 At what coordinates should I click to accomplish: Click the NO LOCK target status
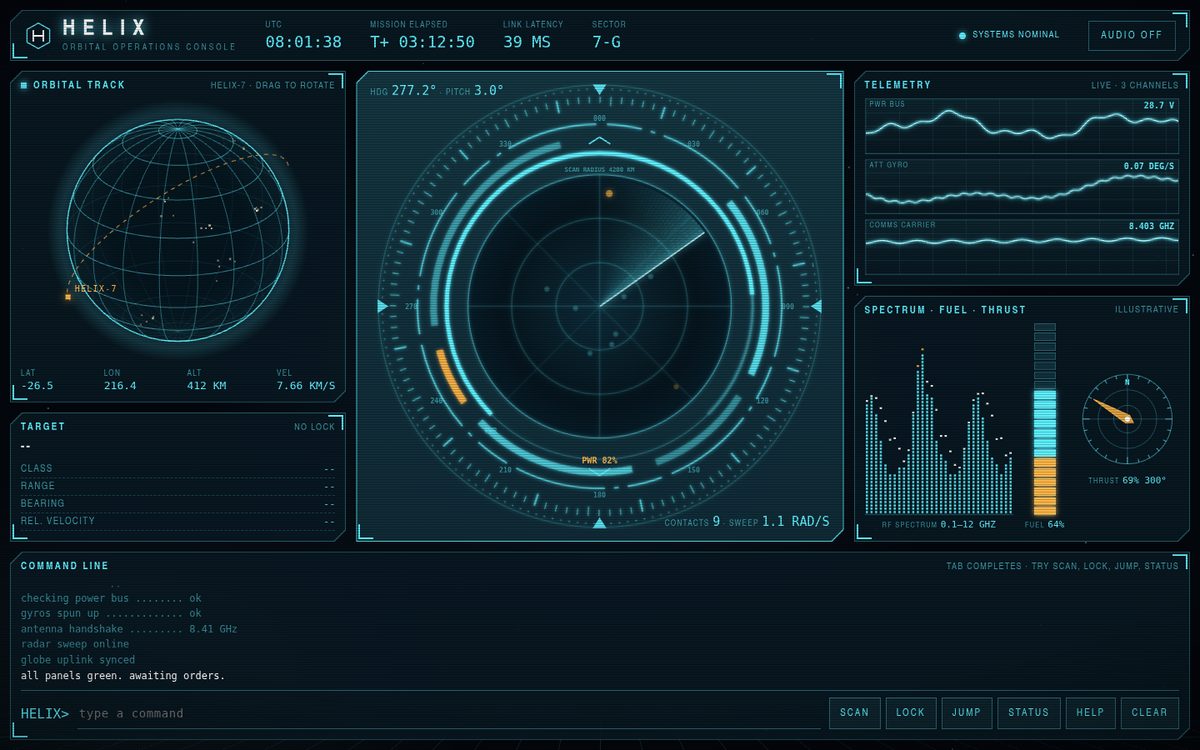(314, 427)
